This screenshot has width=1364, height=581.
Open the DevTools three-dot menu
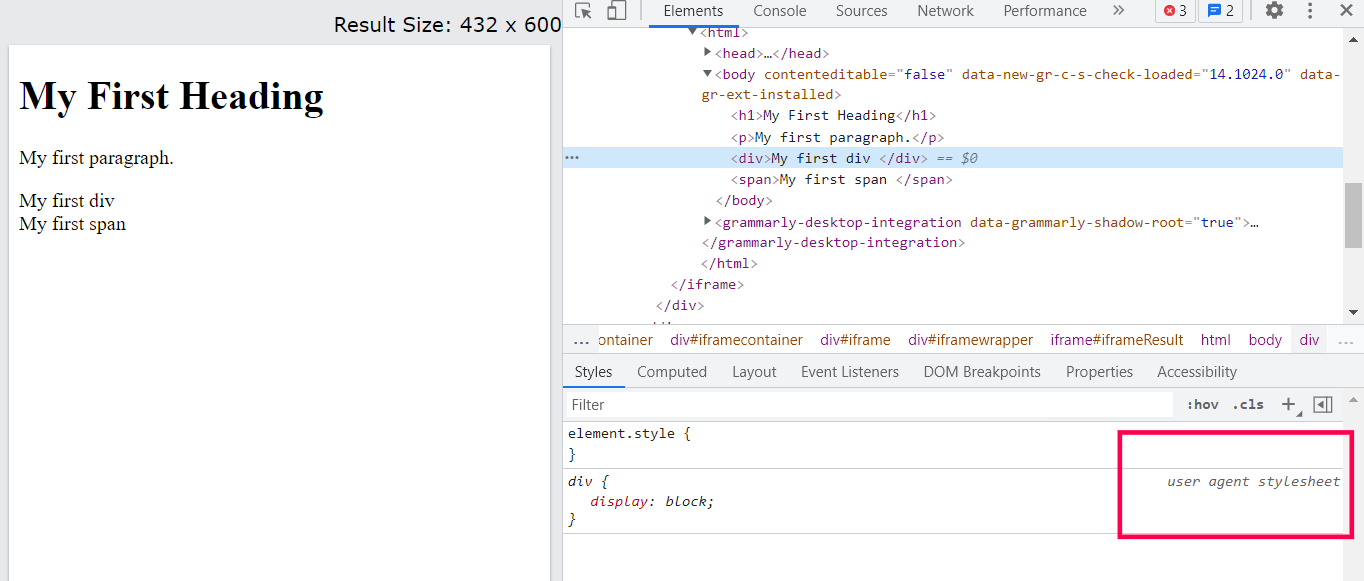pyautogui.click(x=1310, y=10)
